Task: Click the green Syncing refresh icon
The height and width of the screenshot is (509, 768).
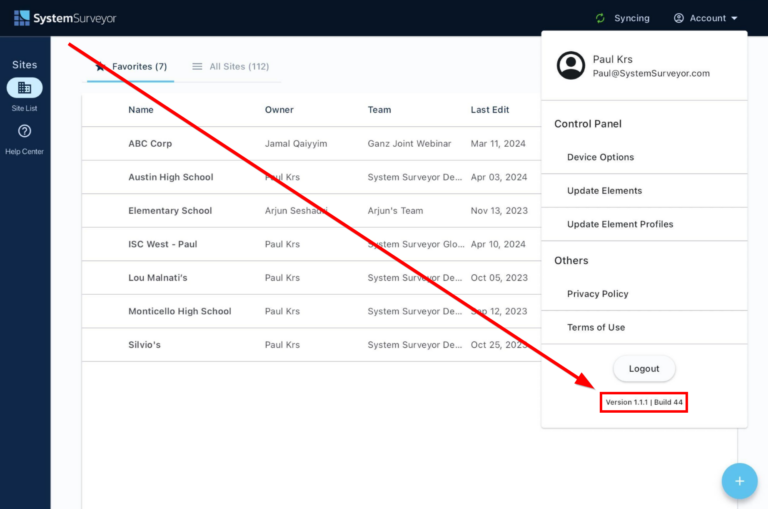Action: (x=600, y=18)
